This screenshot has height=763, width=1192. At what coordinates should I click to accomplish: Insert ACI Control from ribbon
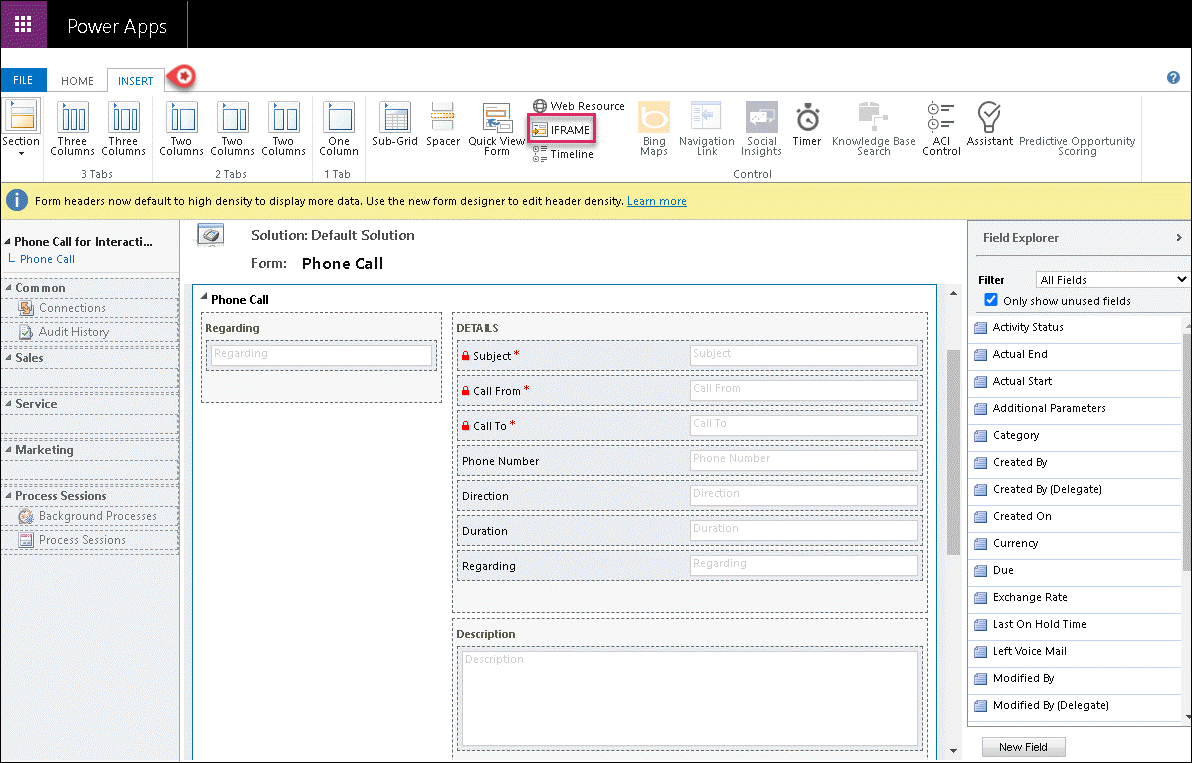click(941, 128)
